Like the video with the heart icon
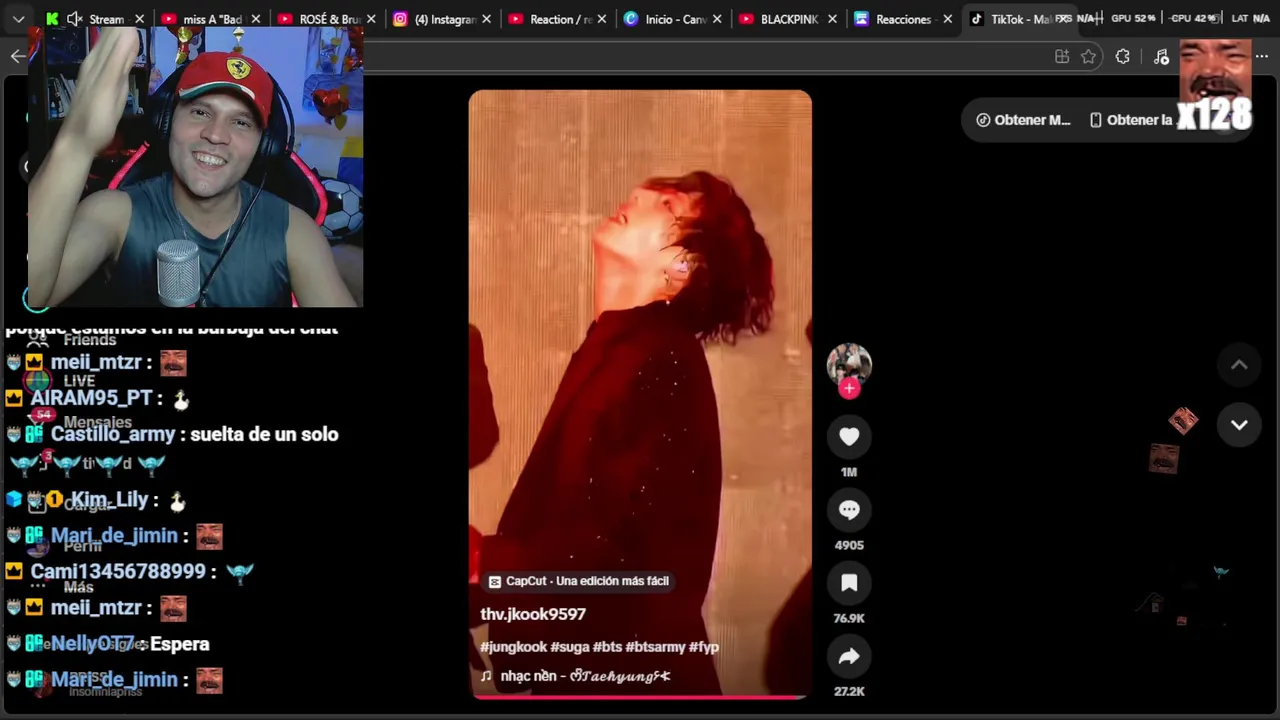 [x=849, y=437]
